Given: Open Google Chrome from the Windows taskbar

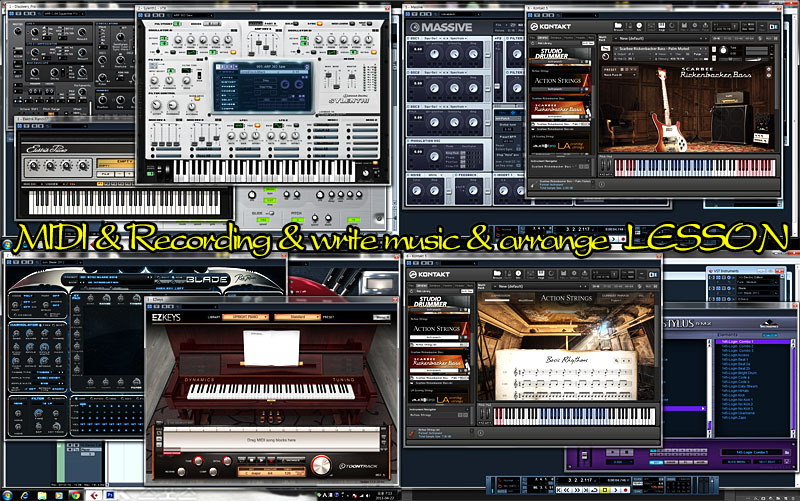Looking at the screenshot, I should (x=76, y=495).
